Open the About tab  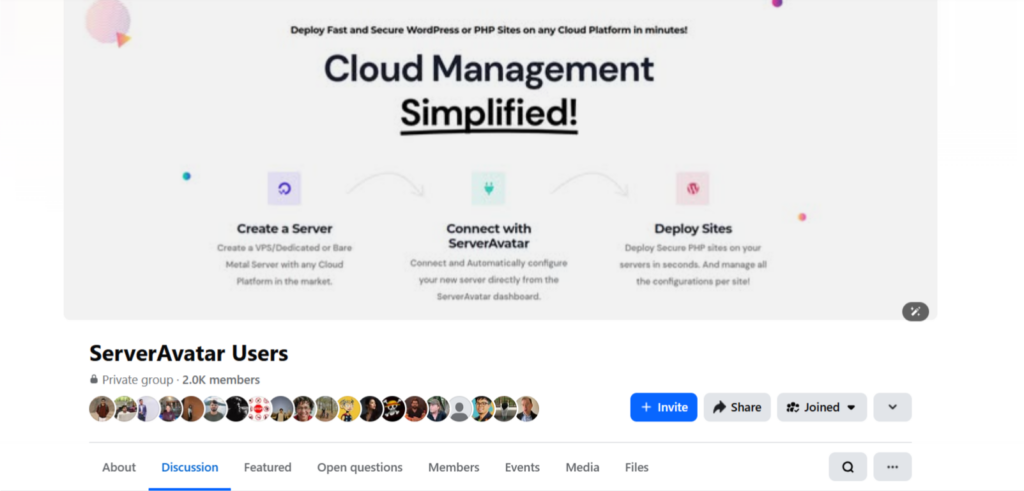tap(119, 467)
